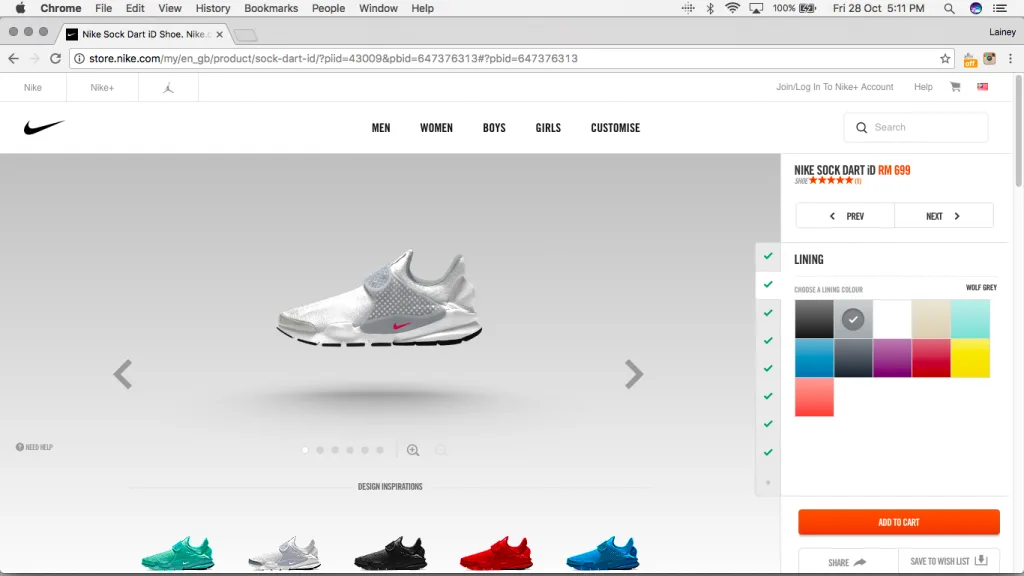Open Need Help via the question mark icon
This screenshot has width=1024, height=576.
point(21,447)
